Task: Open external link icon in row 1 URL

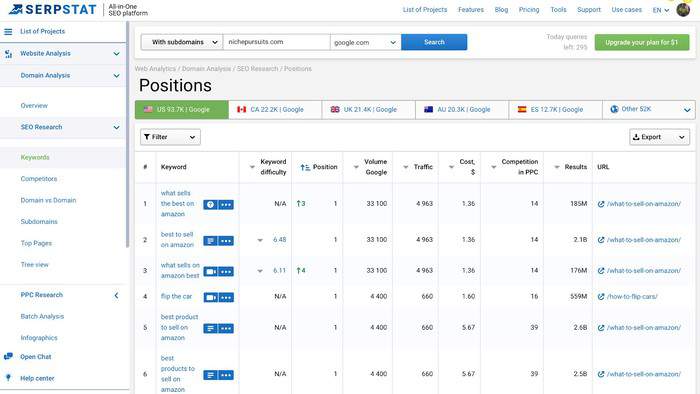Action: click(601, 204)
